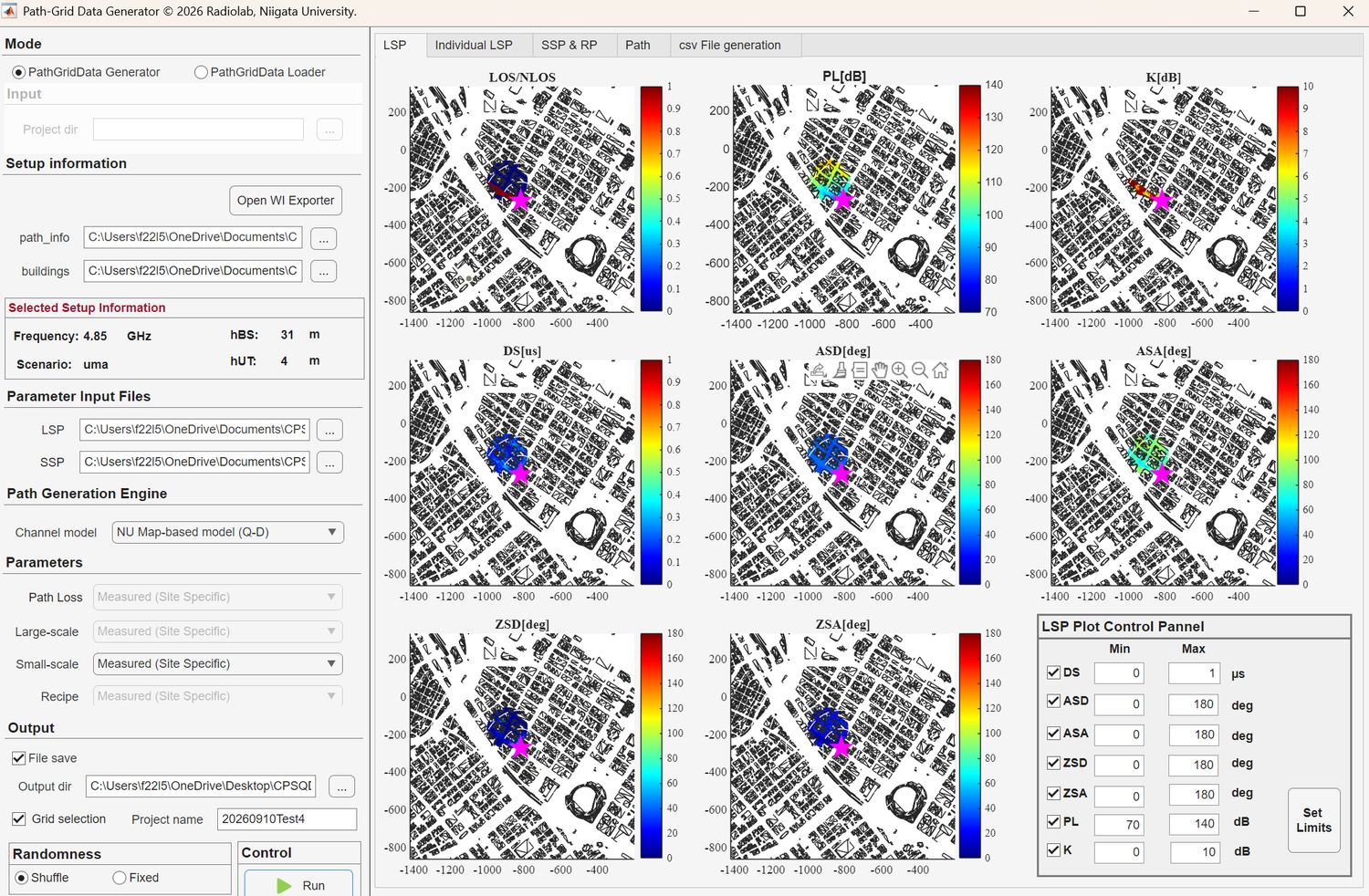Select Shuffle randomness option
The width and height of the screenshot is (1369, 896).
[42, 878]
